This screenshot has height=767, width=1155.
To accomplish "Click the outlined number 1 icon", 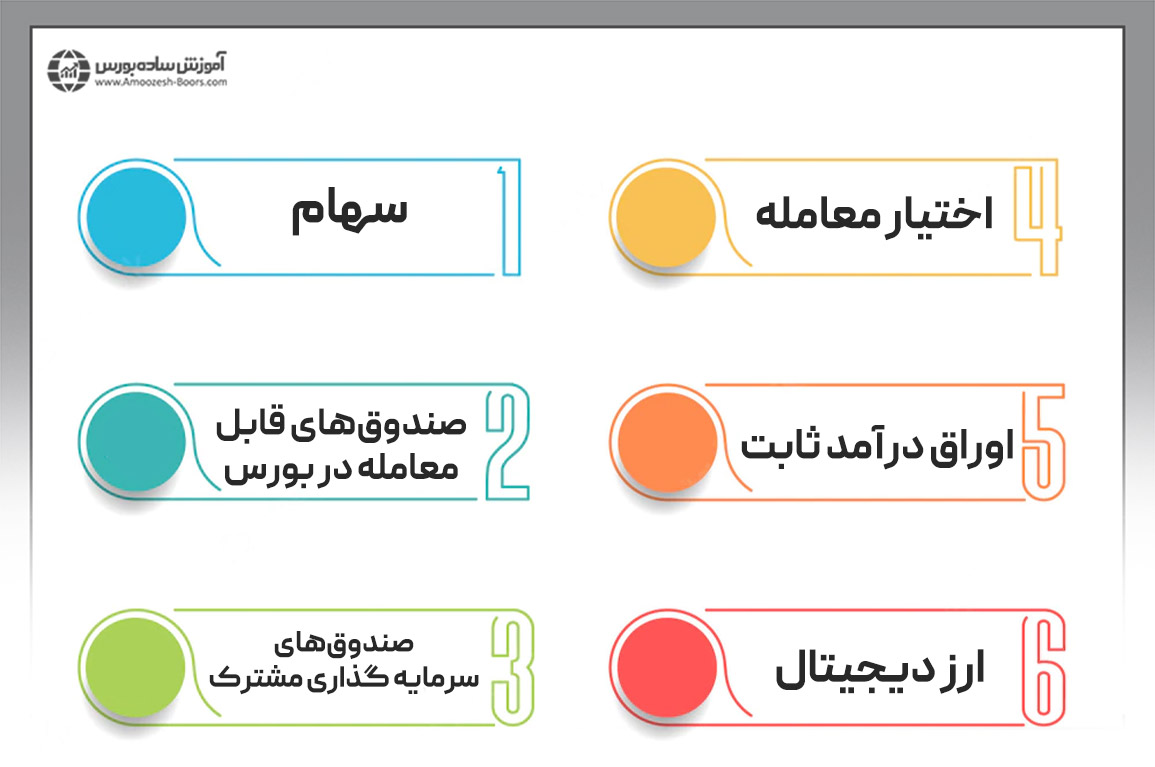I will [508, 216].
